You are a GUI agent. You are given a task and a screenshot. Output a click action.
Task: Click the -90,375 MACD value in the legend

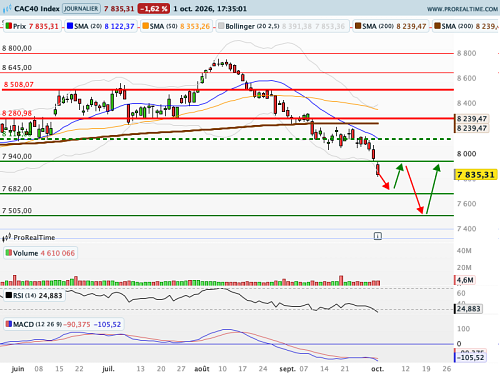pos(77,324)
